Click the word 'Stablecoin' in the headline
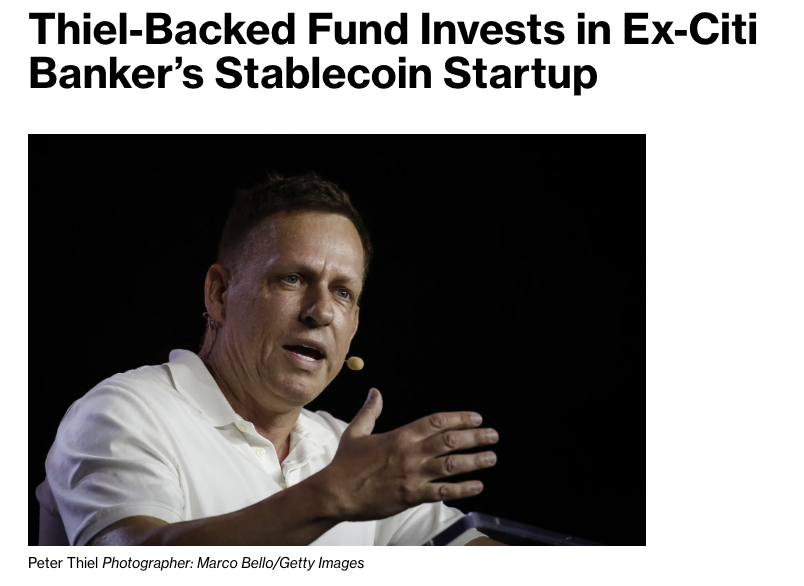This screenshot has height=586, width=804. (323, 73)
